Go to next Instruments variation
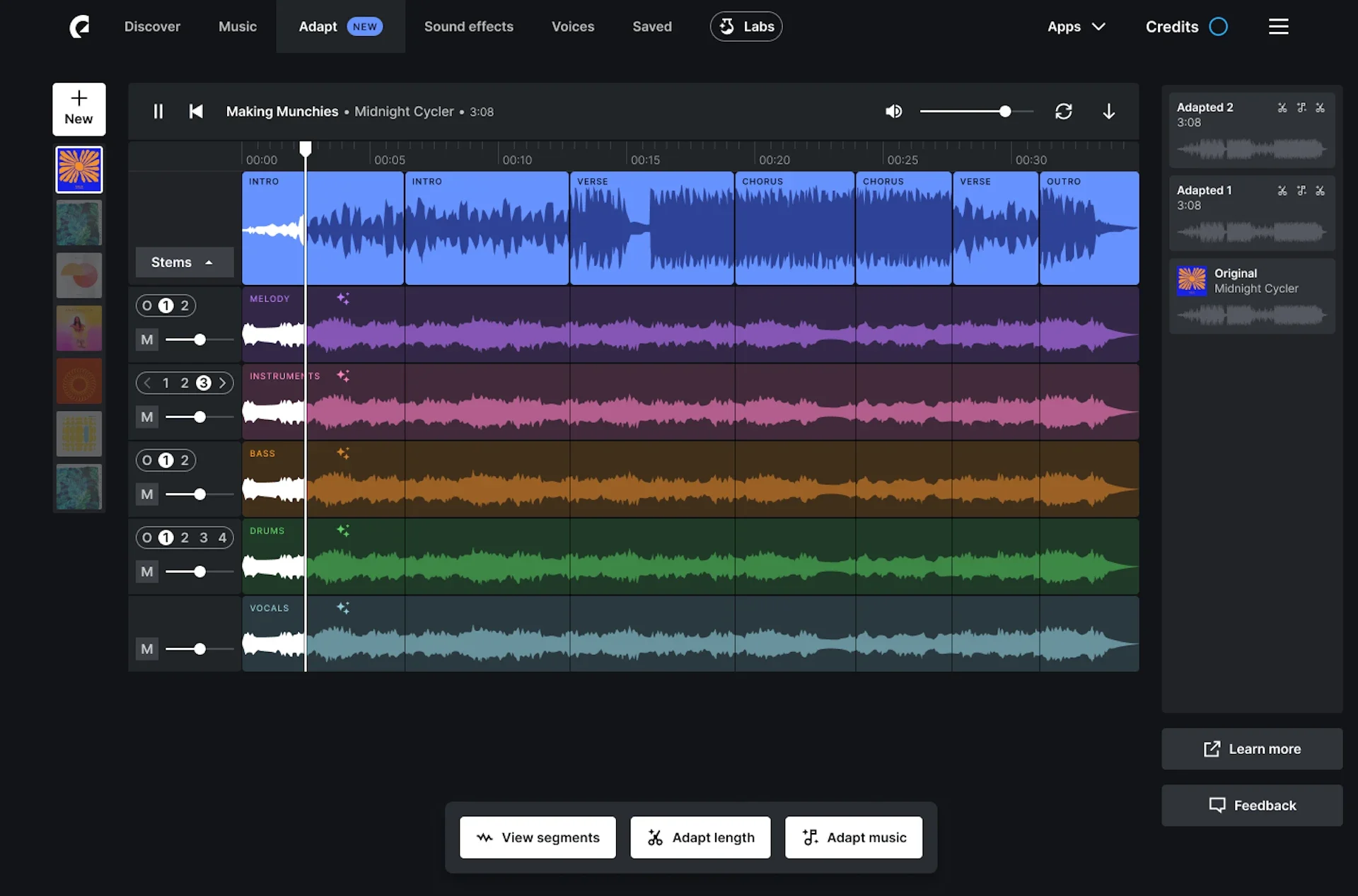The width and height of the screenshot is (1358, 896). [x=223, y=383]
